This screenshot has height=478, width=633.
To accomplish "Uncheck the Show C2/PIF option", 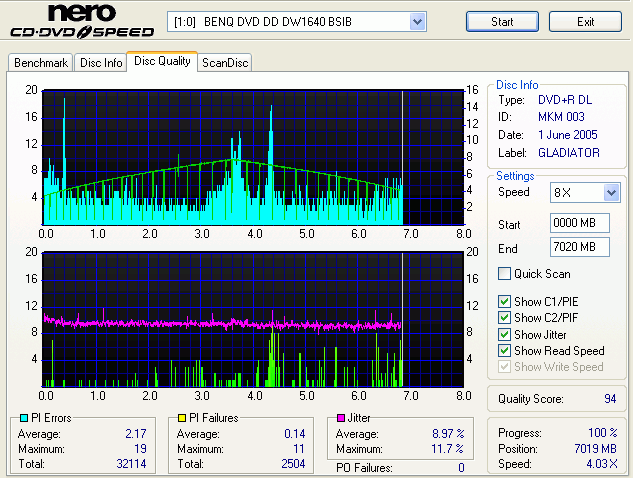I will (x=505, y=318).
